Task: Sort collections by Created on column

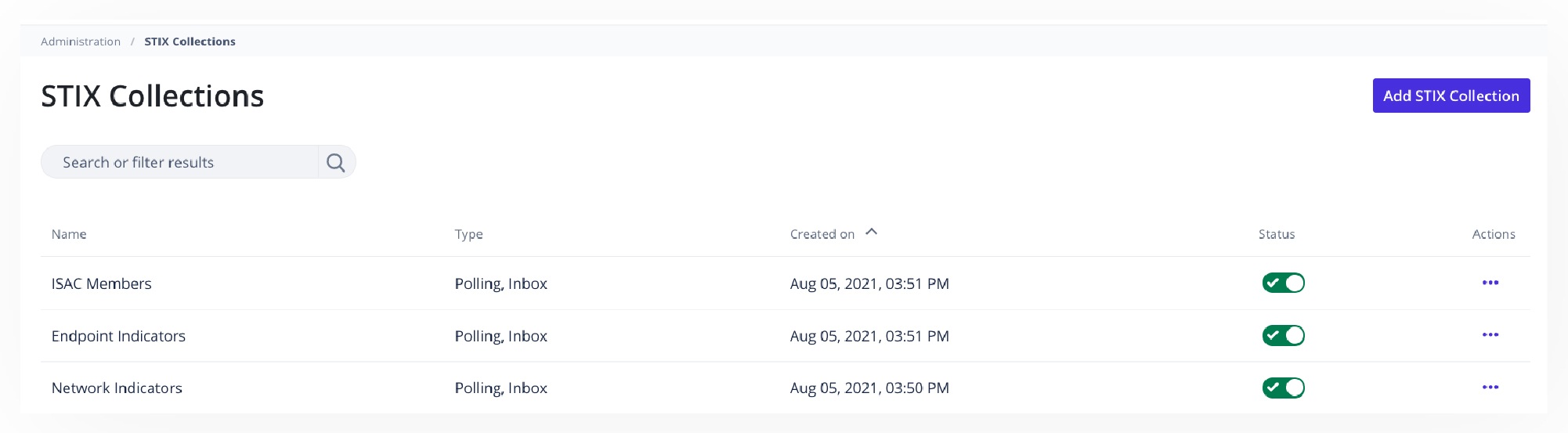Action: [822, 234]
